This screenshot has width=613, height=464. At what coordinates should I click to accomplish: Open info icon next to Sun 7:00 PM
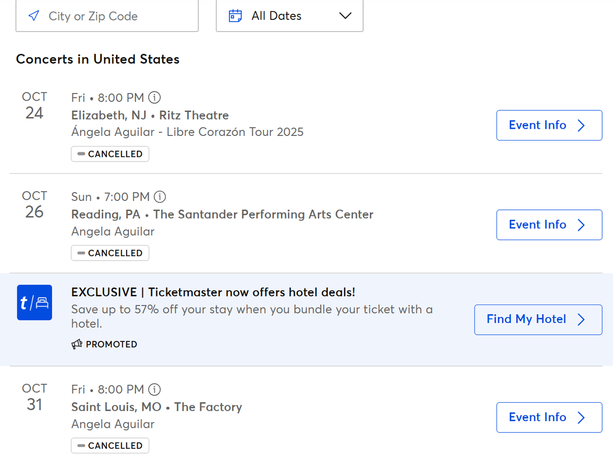[160, 197]
